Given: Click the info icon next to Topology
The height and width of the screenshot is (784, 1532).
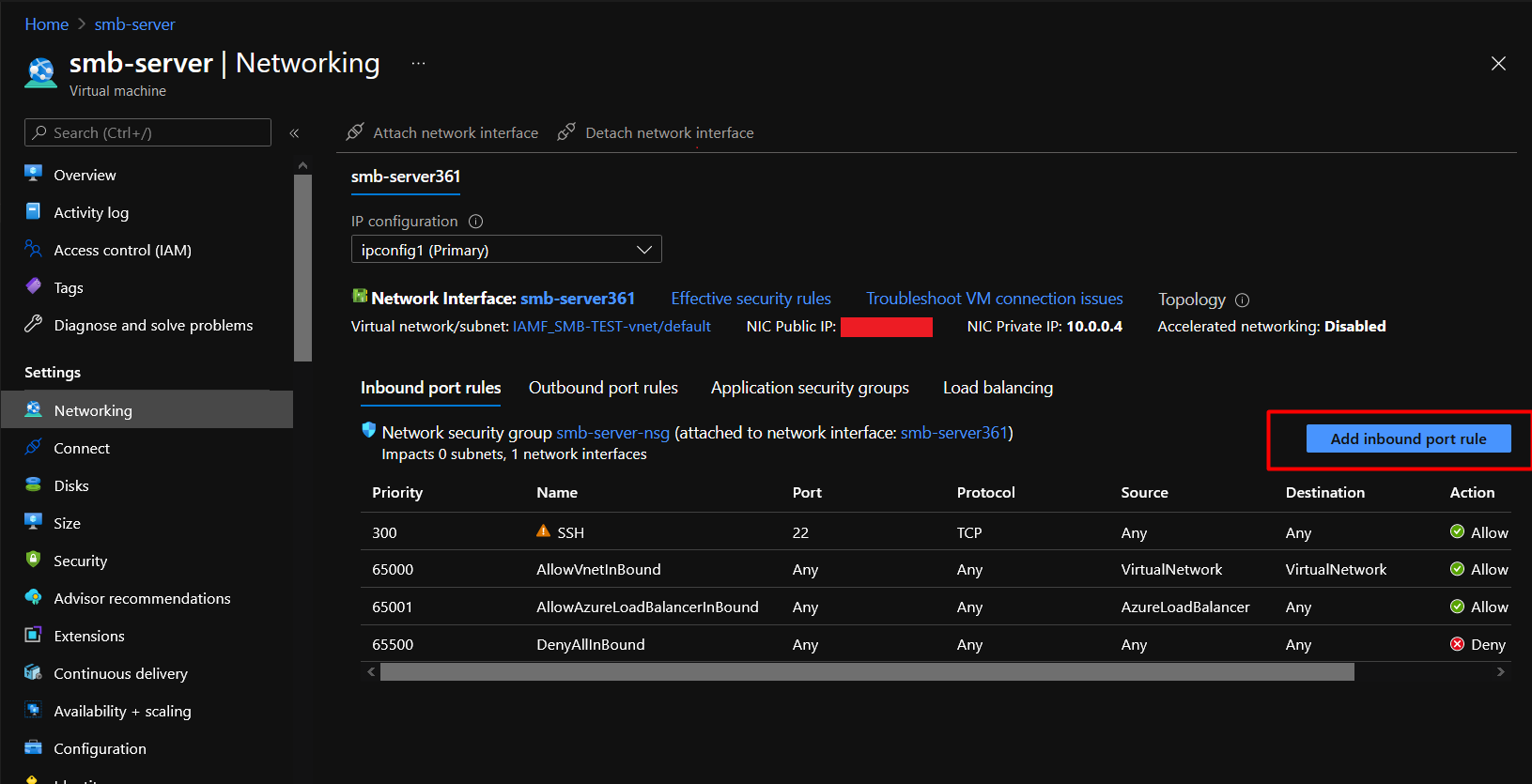Looking at the screenshot, I should point(1243,300).
